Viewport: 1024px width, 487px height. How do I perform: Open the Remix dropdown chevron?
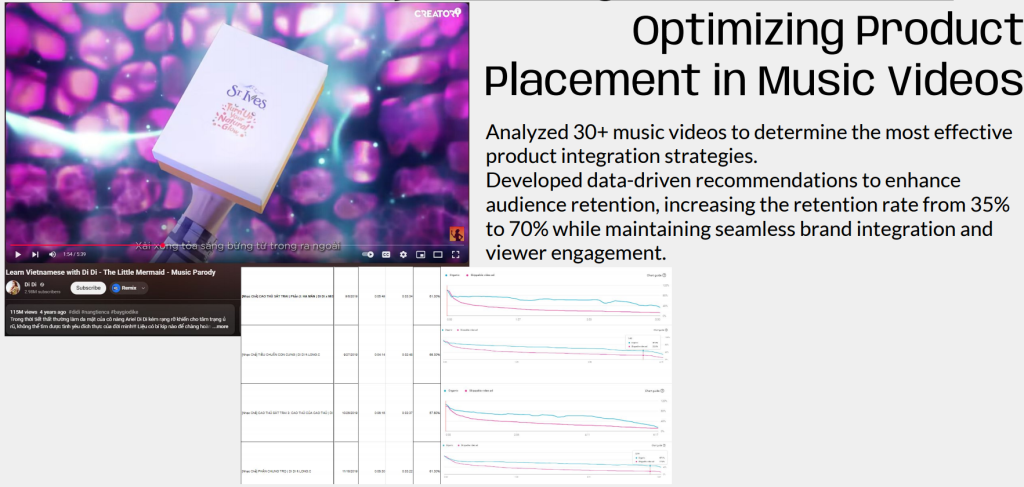[x=143, y=288]
